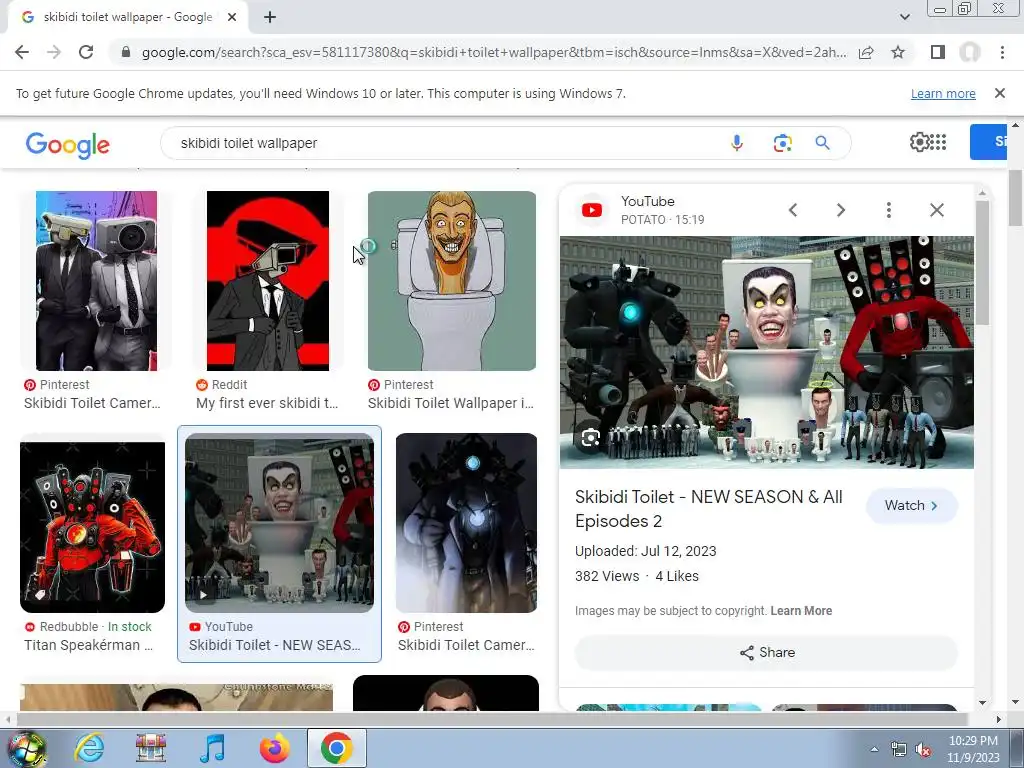1024x768 pixels.
Task: Dismiss the Chrome updates notification bar
Action: 999,93
